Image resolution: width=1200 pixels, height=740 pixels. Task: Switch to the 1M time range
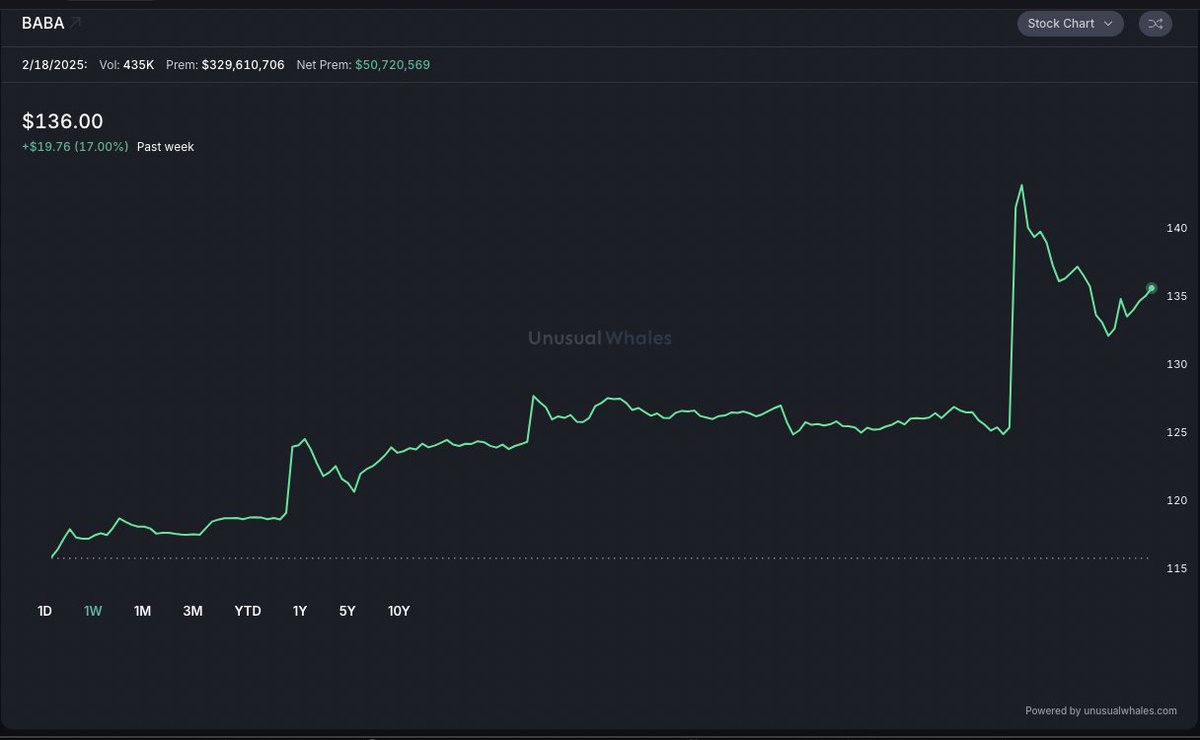pyautogui.click(x=142, y=610)
